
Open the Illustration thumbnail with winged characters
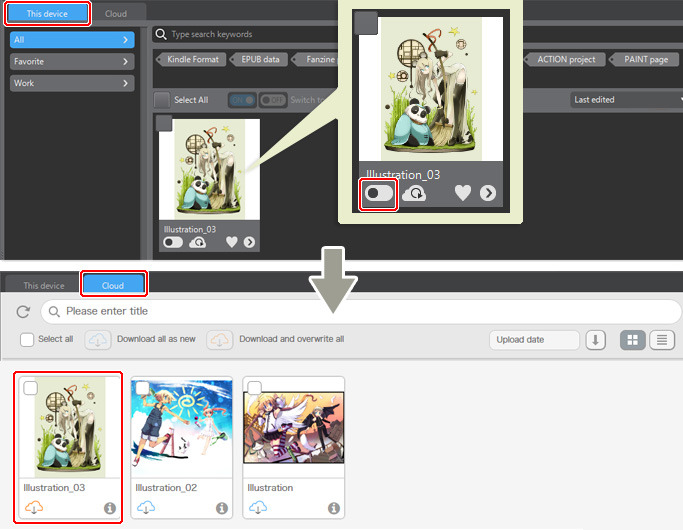point(294,428)
